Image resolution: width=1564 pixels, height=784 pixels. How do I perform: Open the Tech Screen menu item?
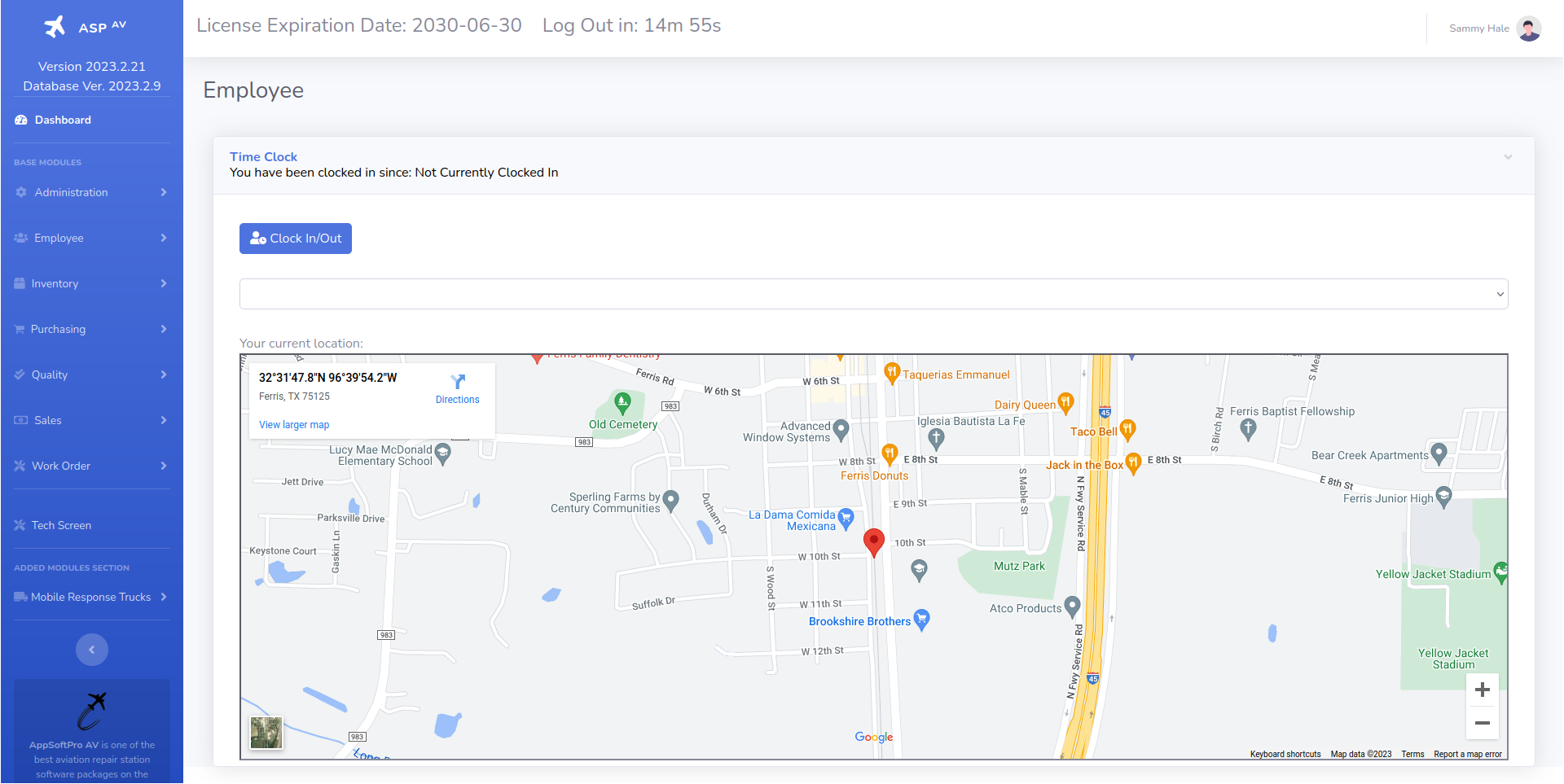coord(61,525)
